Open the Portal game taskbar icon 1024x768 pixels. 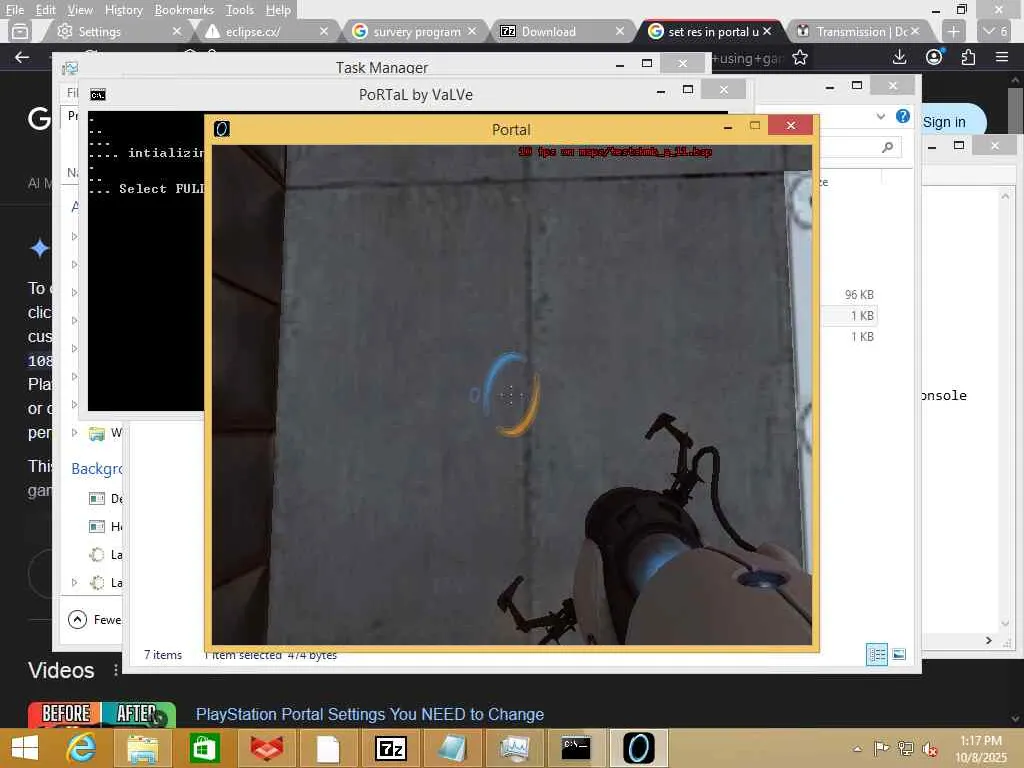(638, 748)
